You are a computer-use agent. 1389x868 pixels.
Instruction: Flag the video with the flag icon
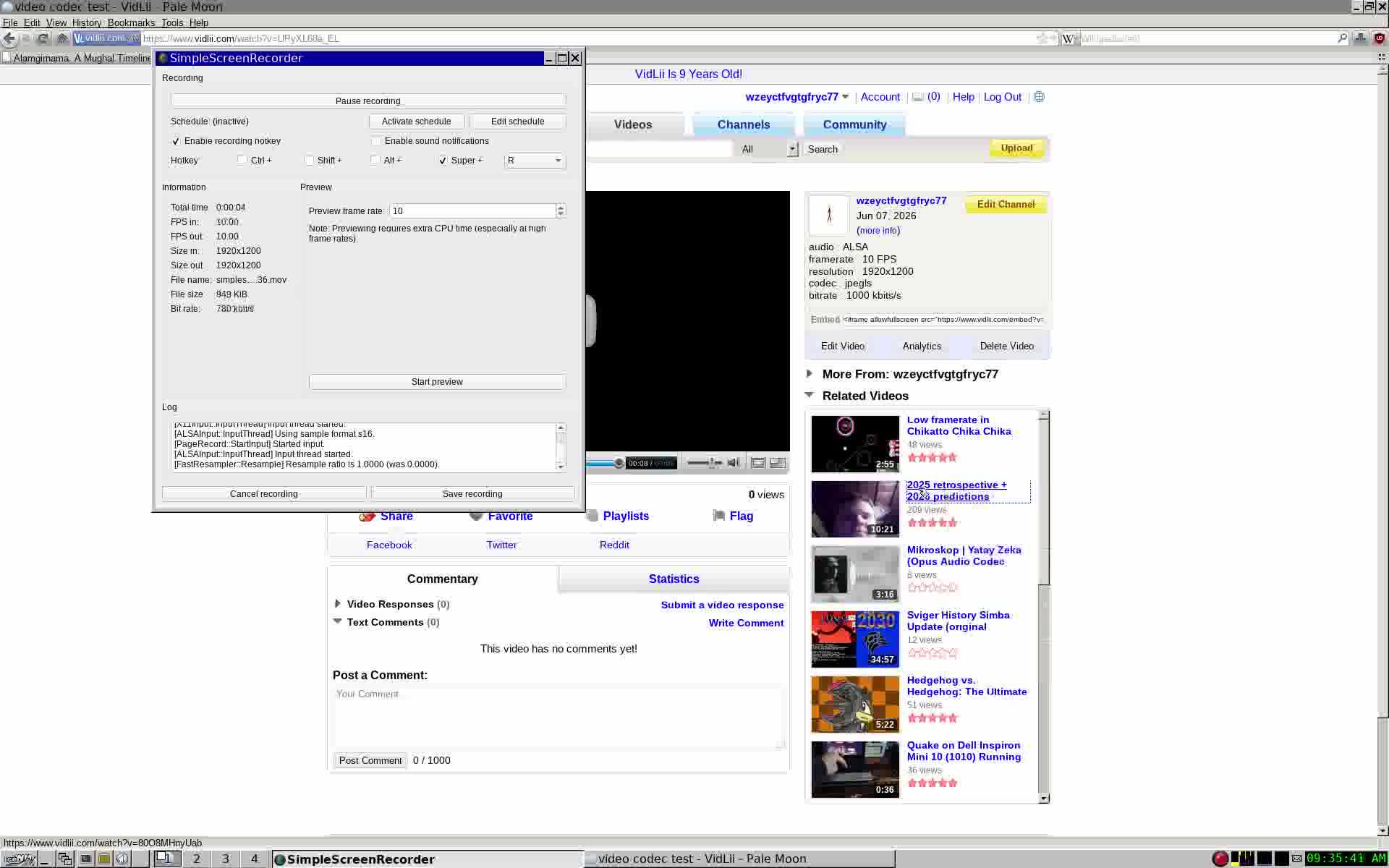point(718,516)
